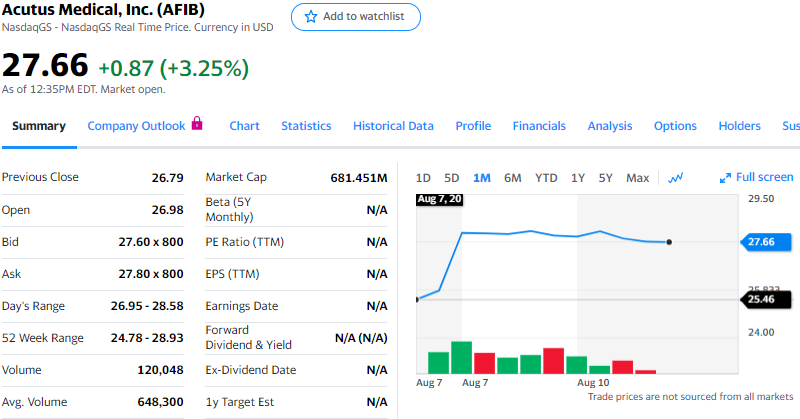Select the Max chart range
Screen dimensions: 800x419
[638, 178]
